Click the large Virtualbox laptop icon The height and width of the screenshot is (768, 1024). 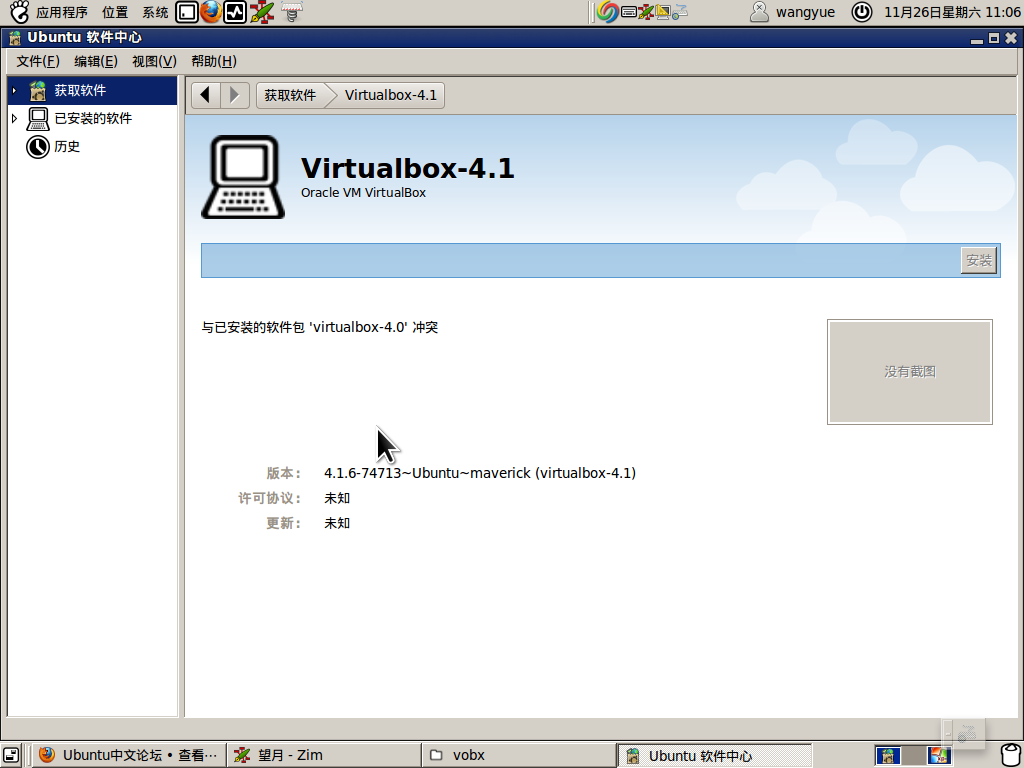[243, 177]
